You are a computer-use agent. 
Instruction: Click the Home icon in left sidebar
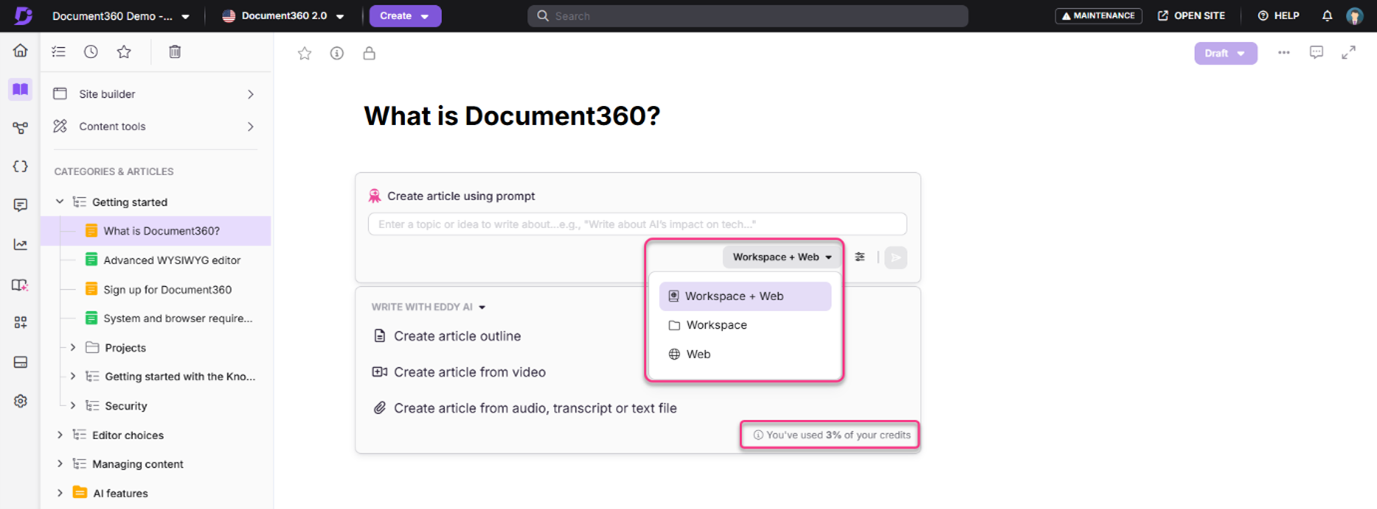(x=20, y=51)
